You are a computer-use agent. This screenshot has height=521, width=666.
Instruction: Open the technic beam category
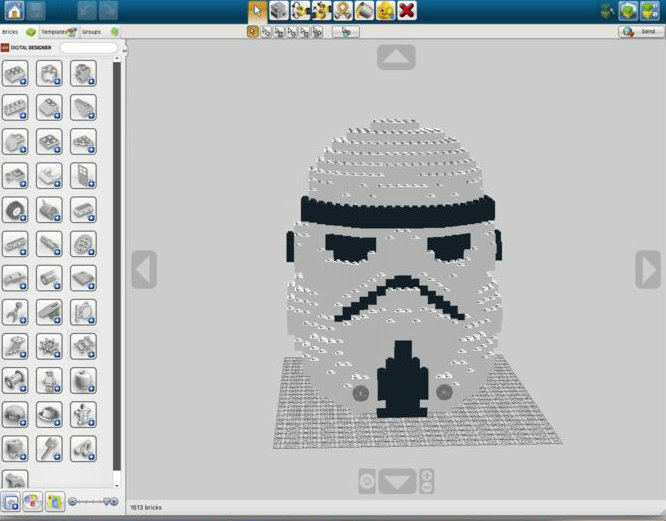[15, 244]
